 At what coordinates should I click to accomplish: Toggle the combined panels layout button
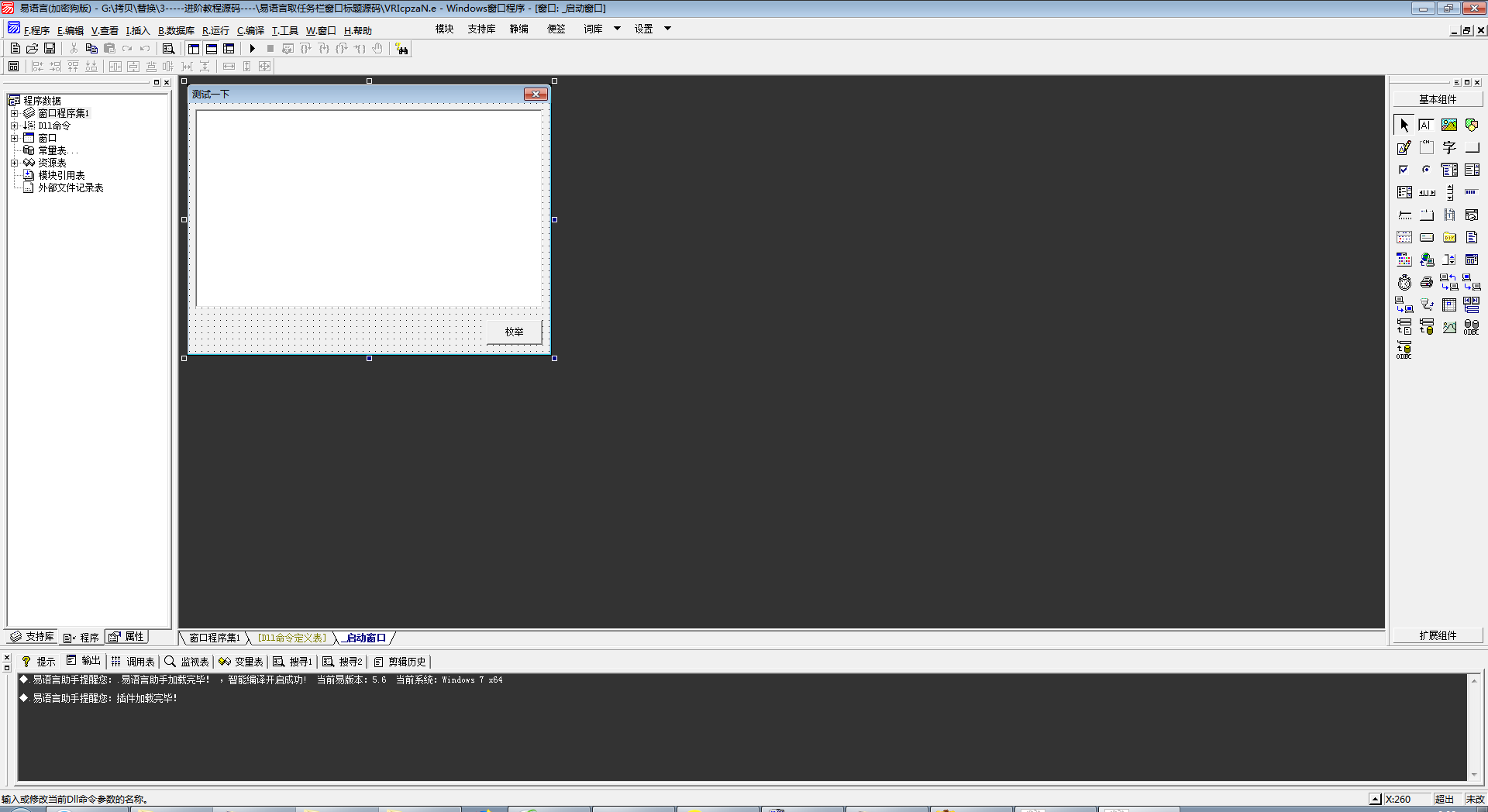(229, 48)
